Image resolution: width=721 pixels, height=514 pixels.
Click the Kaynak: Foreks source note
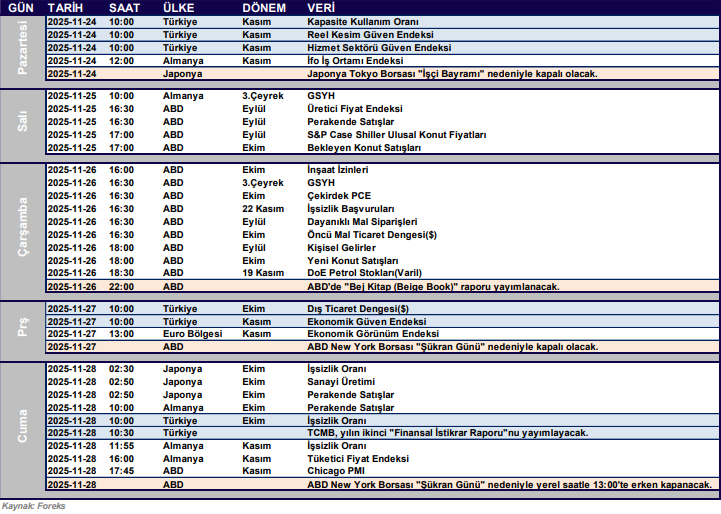coord(33,506)
